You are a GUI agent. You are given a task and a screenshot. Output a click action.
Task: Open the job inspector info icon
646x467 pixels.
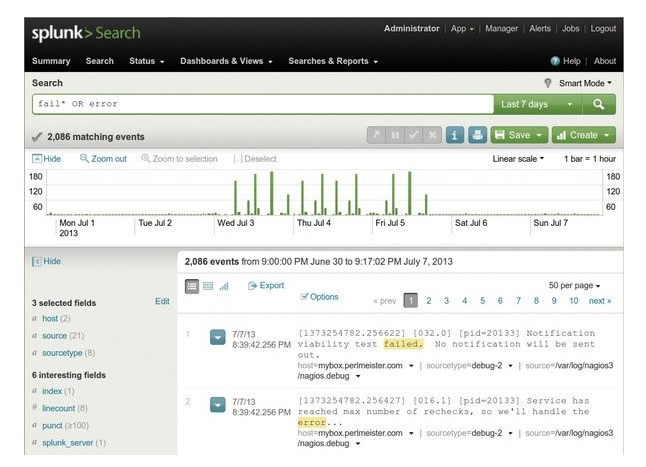(455, 135)
